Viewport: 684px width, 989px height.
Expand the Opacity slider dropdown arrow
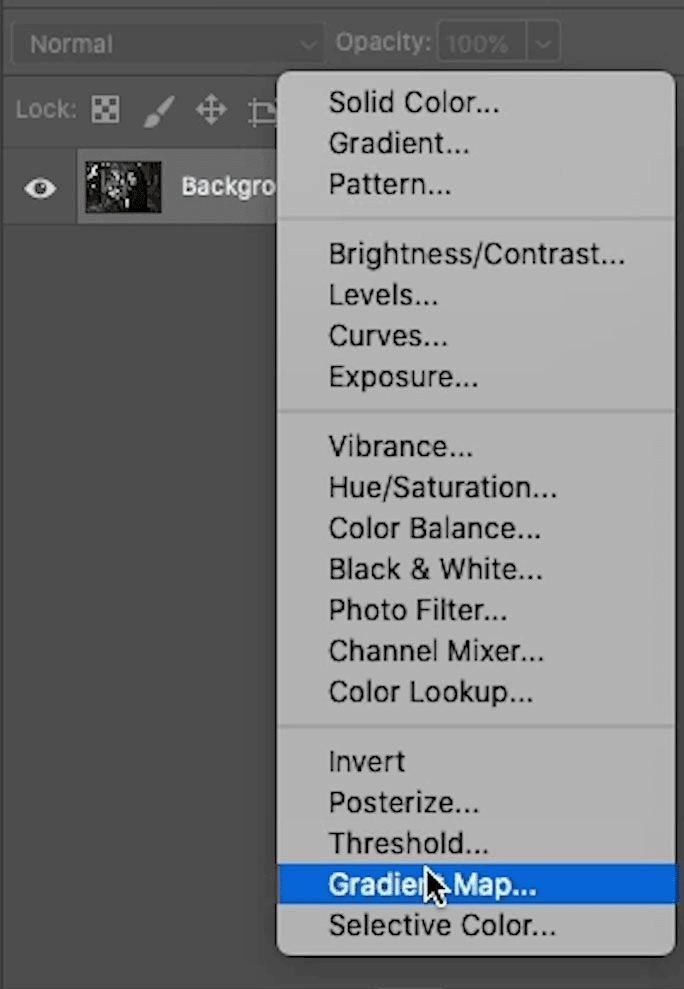(x=544, y=44)
